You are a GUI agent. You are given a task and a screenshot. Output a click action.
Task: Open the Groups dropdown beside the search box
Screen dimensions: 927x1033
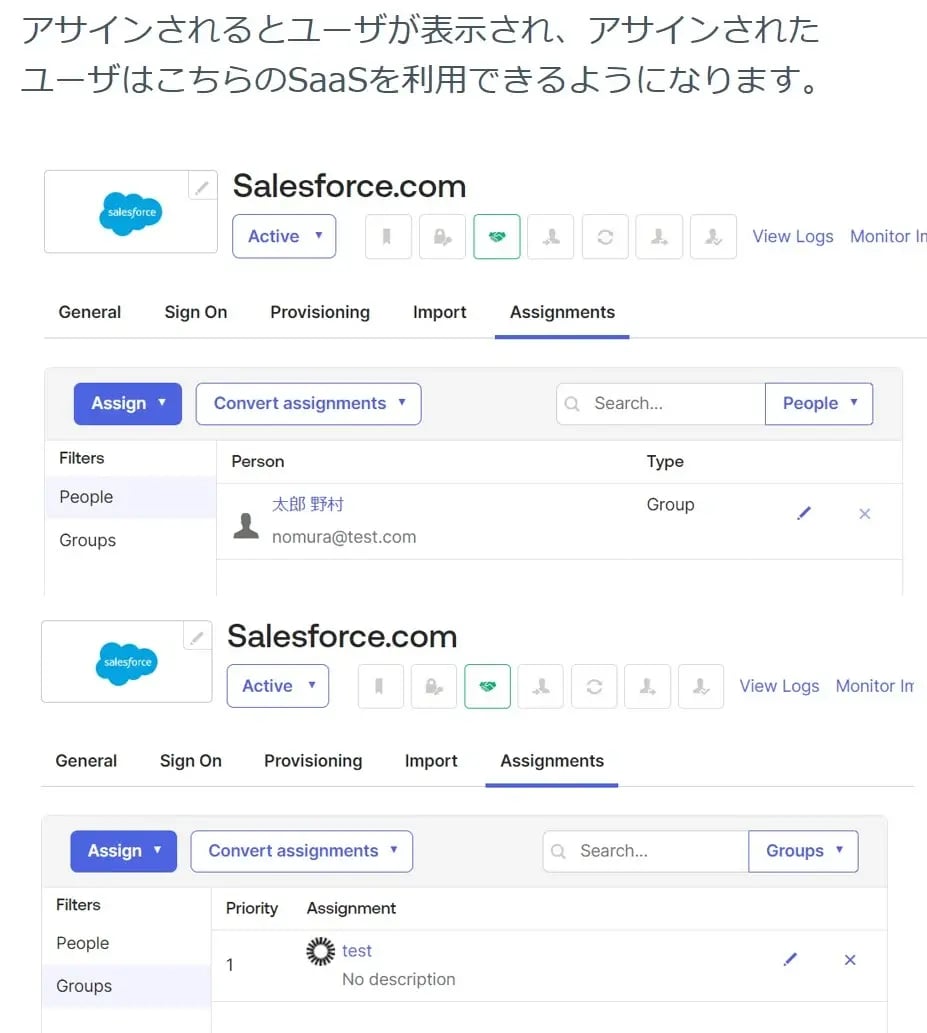pos(803,851)
